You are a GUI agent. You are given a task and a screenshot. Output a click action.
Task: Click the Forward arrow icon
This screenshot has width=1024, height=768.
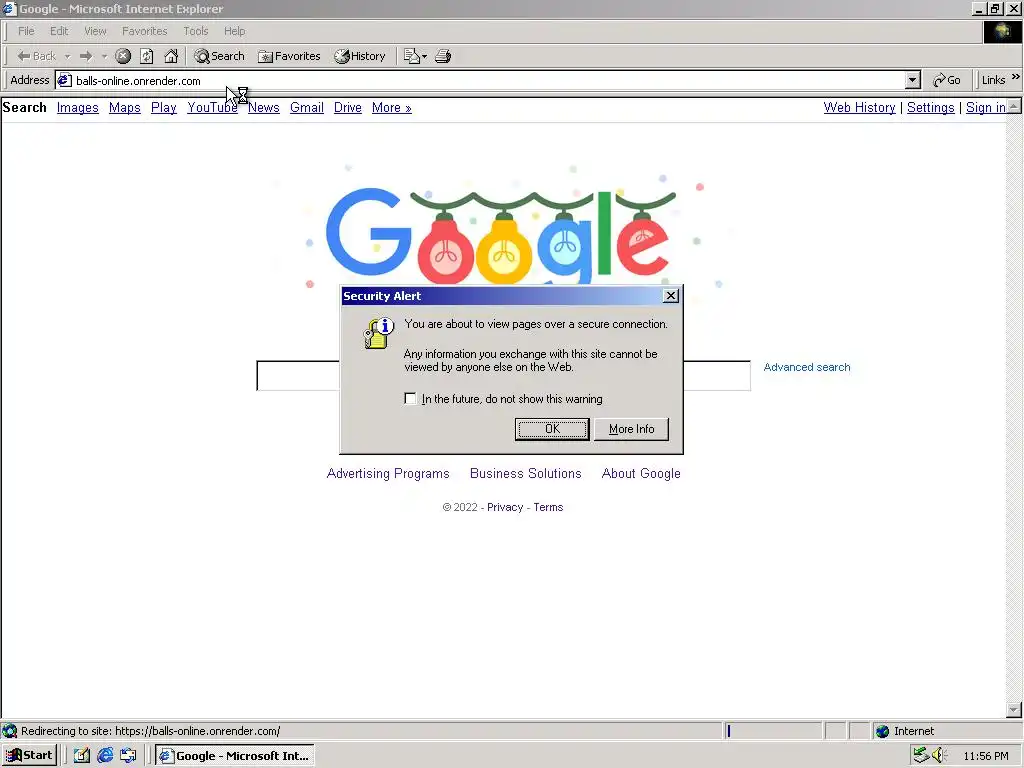[x=86, y=56]
